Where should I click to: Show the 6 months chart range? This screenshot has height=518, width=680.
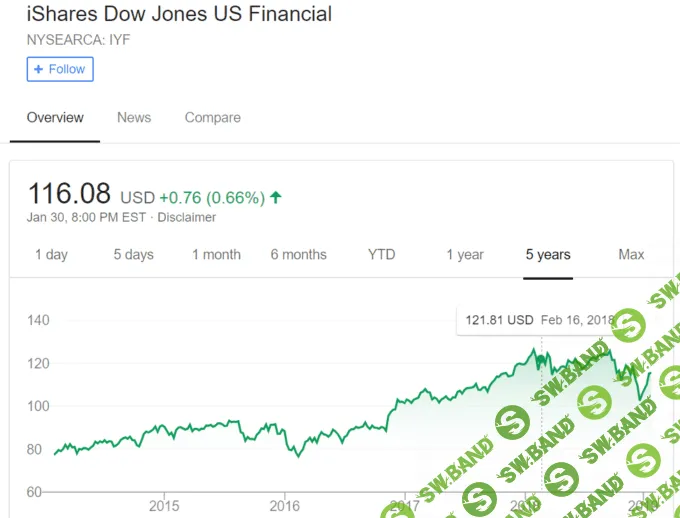298,254
